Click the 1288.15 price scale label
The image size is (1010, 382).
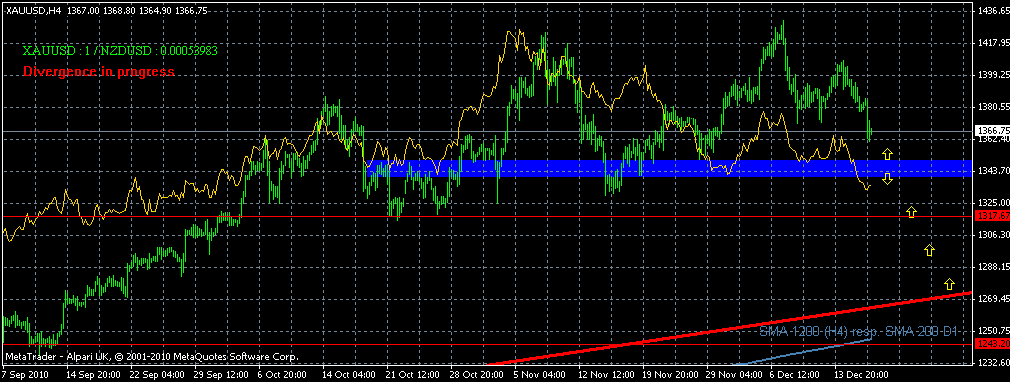(x=993, y=267)
